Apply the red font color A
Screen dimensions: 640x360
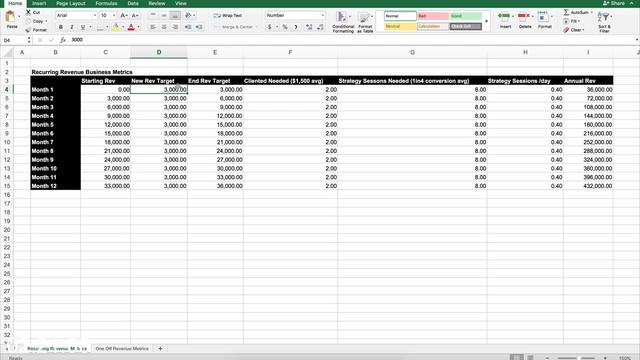click(131, 27)
